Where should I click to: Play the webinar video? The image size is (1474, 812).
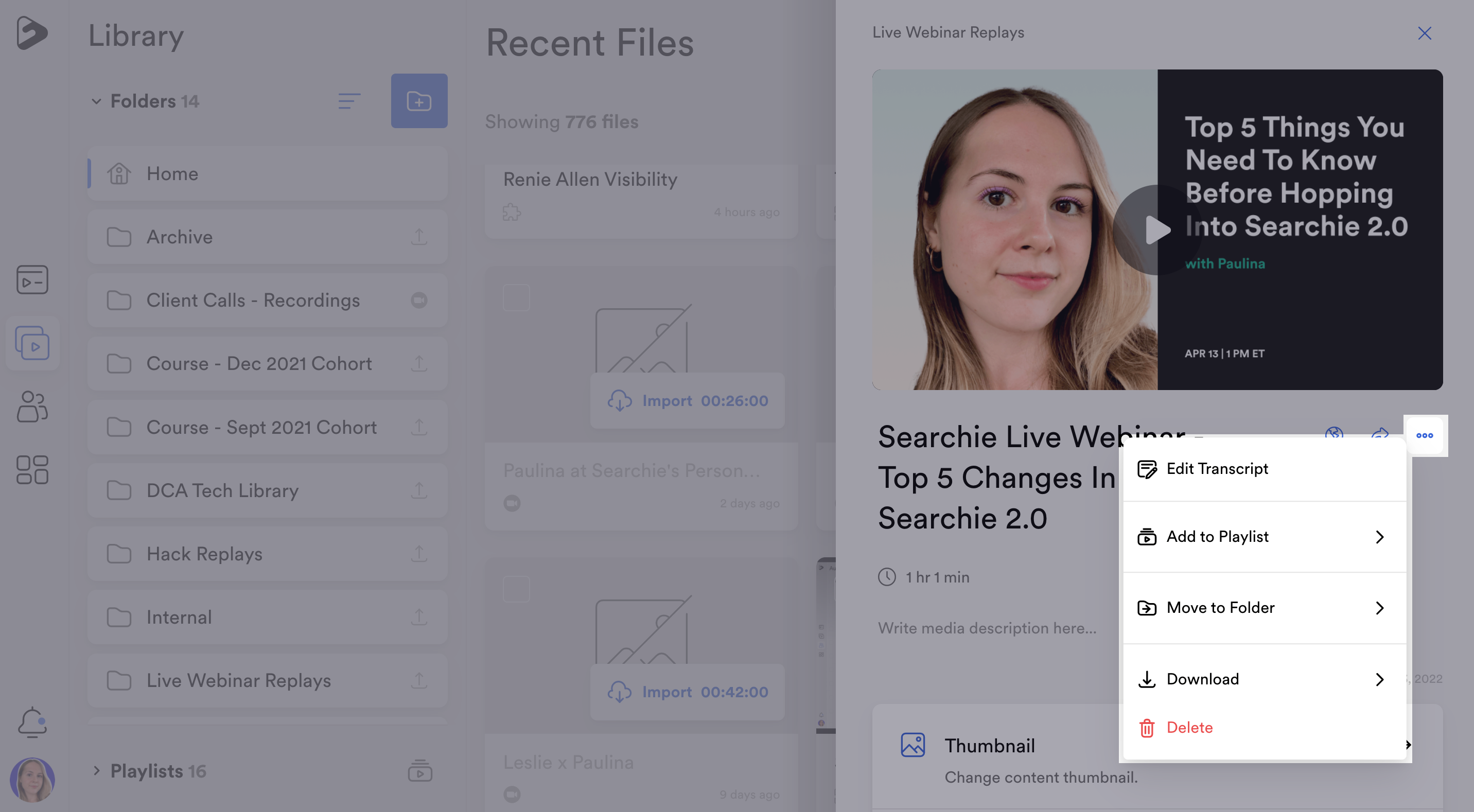tap(1157, 230)
